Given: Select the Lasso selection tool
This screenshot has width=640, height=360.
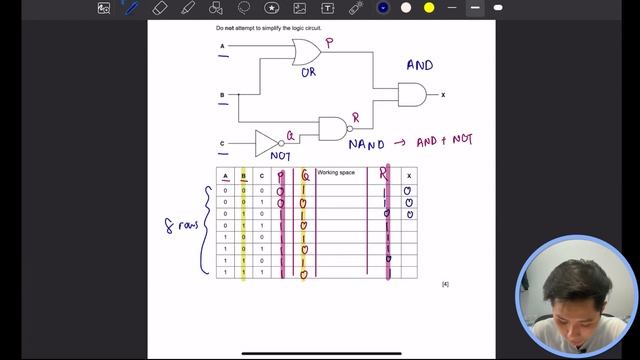Looking at the screenshot, I should click(x=244, y=8).
